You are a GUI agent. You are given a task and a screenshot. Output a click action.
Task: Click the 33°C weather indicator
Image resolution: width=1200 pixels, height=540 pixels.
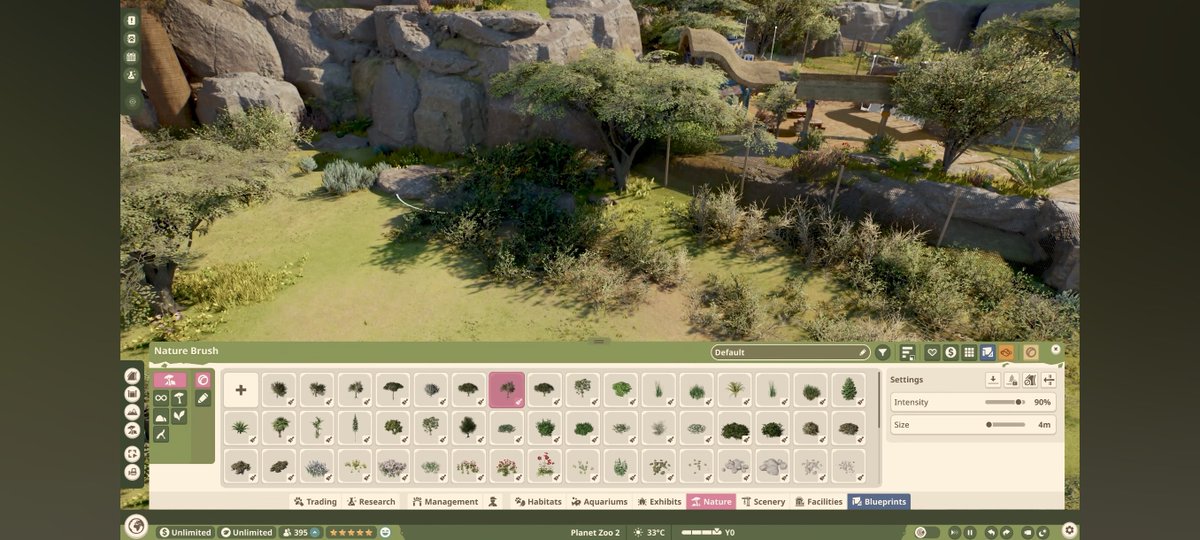tap(650, 532)
